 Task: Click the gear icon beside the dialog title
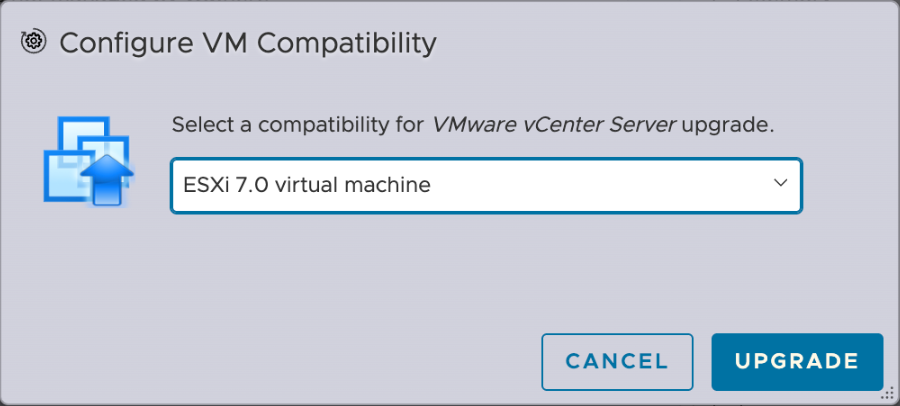click(34, 41)
